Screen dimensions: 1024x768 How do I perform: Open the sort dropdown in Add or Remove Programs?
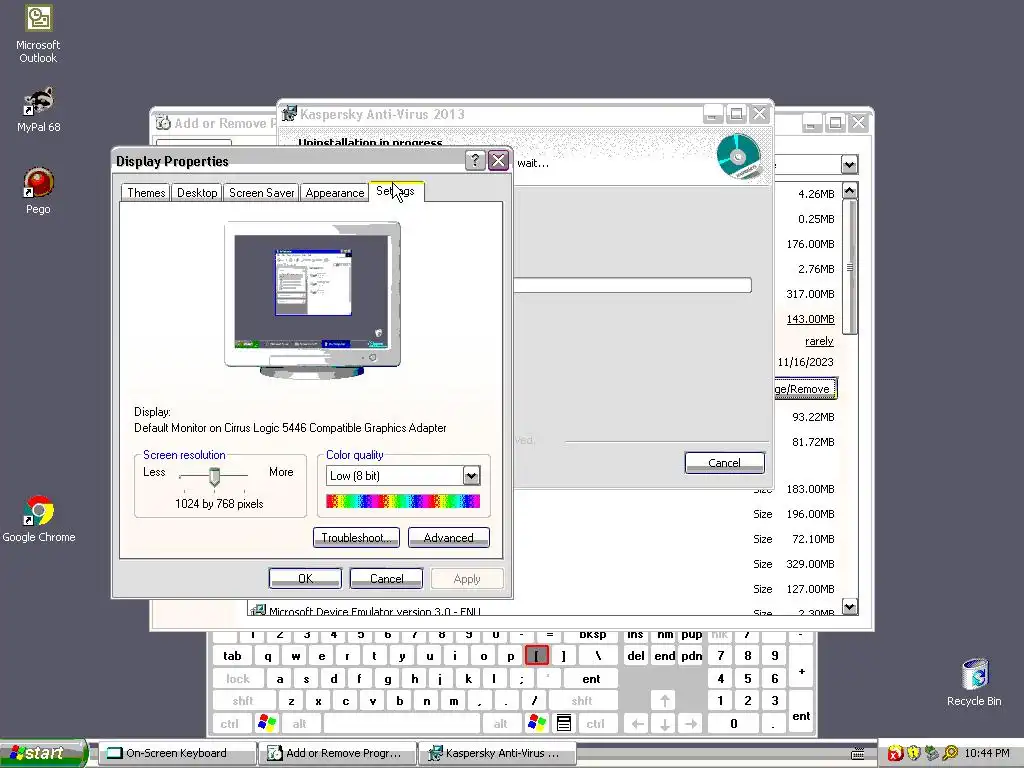point(849,164)
